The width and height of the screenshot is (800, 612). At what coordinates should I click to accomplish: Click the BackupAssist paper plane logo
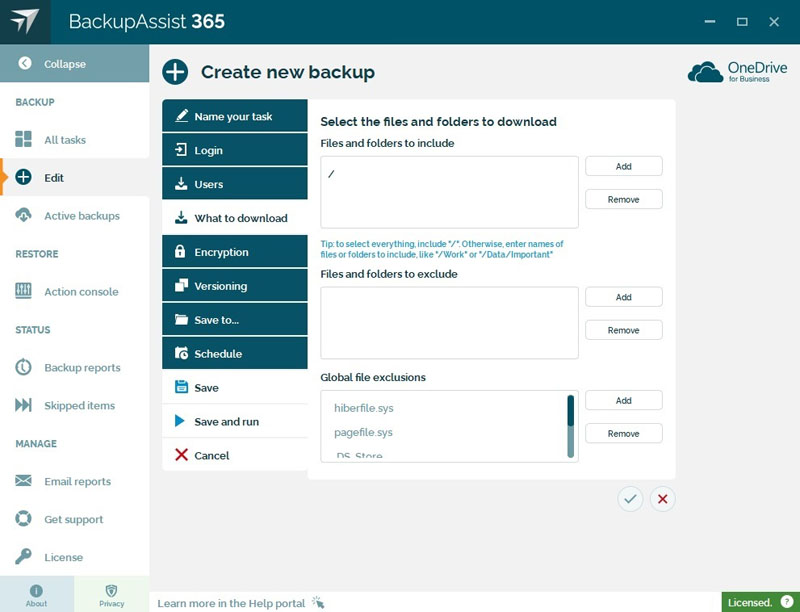tap(25, 21)
